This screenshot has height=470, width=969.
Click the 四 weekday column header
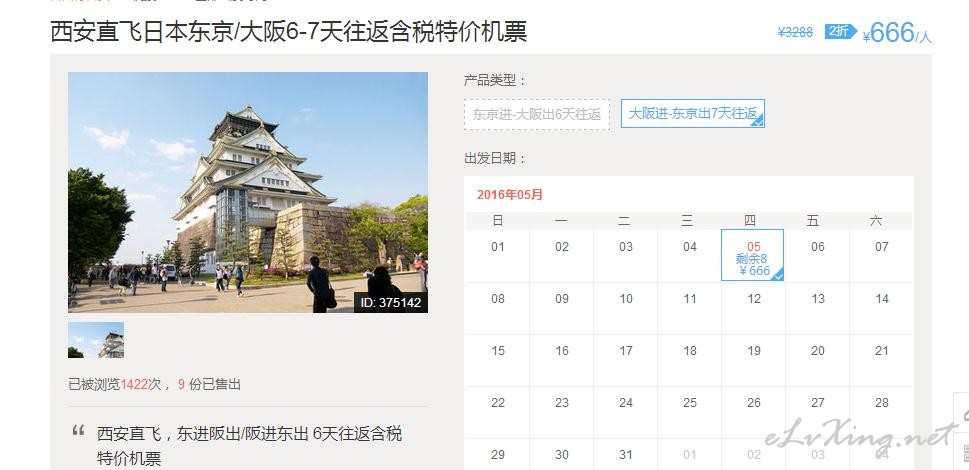(x=749, y=220)
